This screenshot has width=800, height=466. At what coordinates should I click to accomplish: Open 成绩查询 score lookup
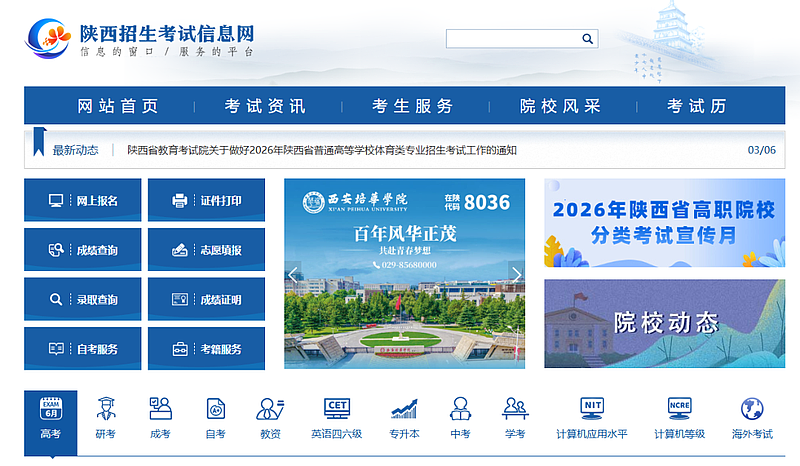pyautogui.click(x=84, y=249)
